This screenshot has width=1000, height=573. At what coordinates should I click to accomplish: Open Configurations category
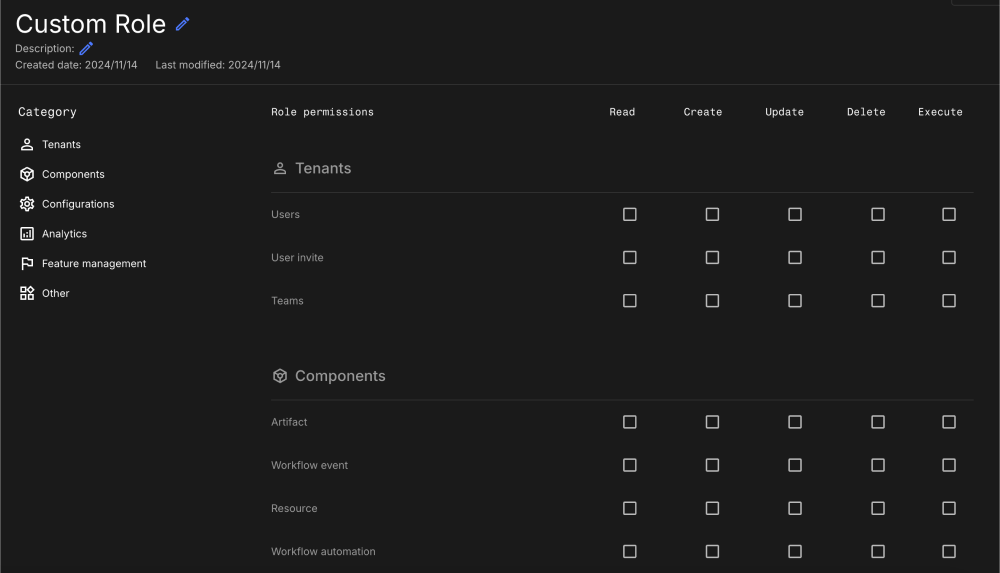[78, 204]
